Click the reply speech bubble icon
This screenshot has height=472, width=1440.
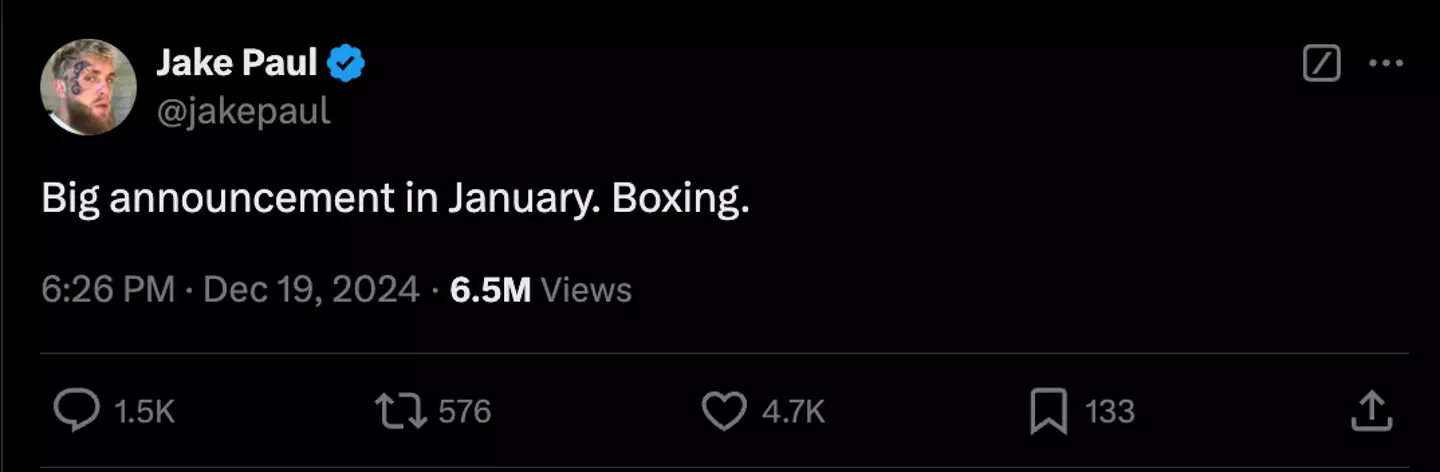(x=76, y=411)
